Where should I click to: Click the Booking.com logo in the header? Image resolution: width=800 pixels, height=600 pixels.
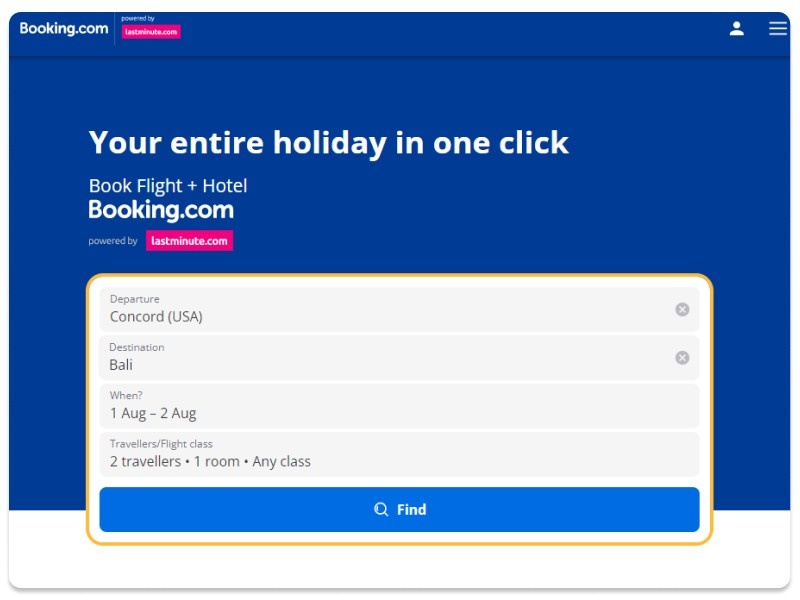pyautogui.click(x=62, y=28)
